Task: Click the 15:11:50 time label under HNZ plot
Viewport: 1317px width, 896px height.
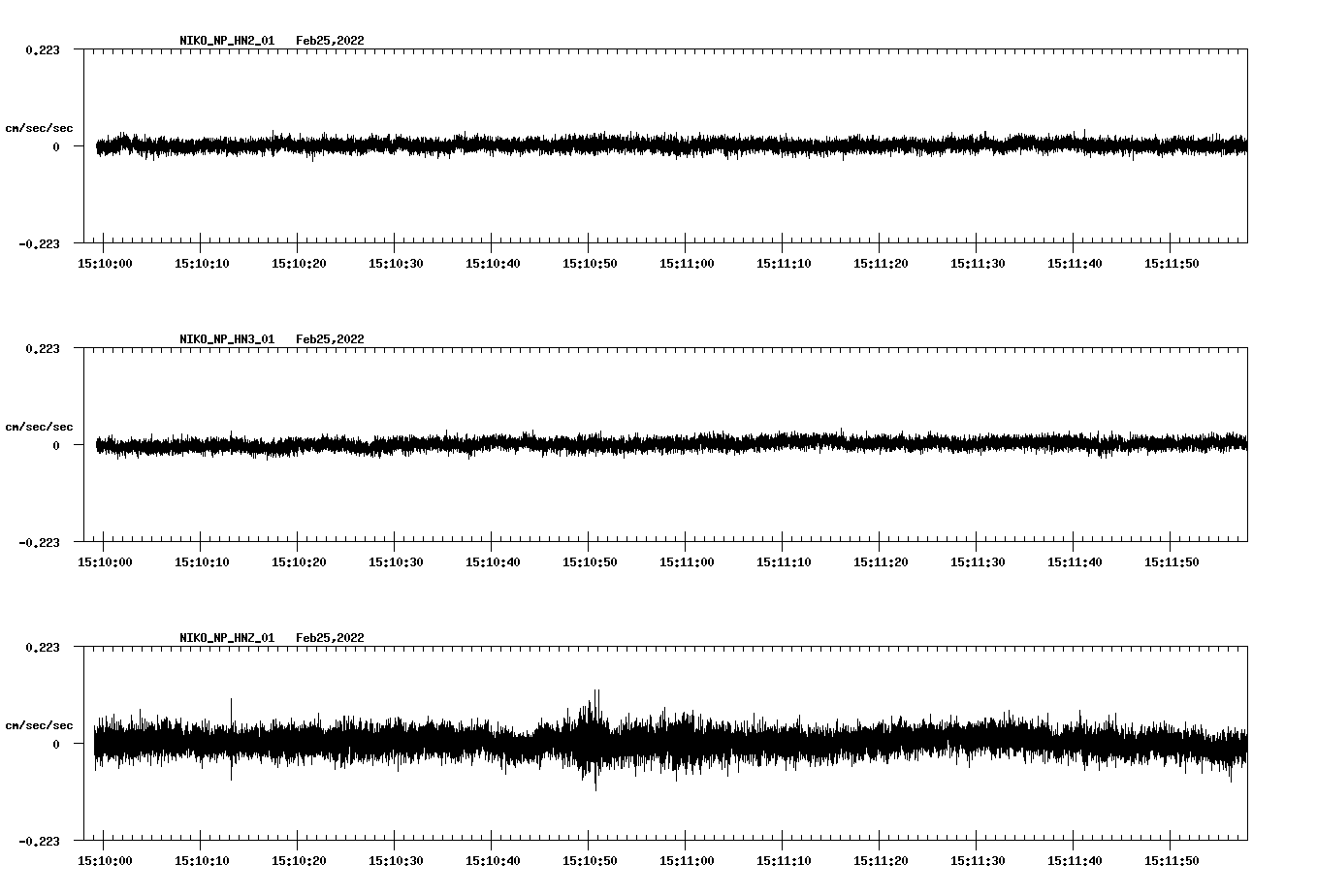Action: [x=1172, y=861]
